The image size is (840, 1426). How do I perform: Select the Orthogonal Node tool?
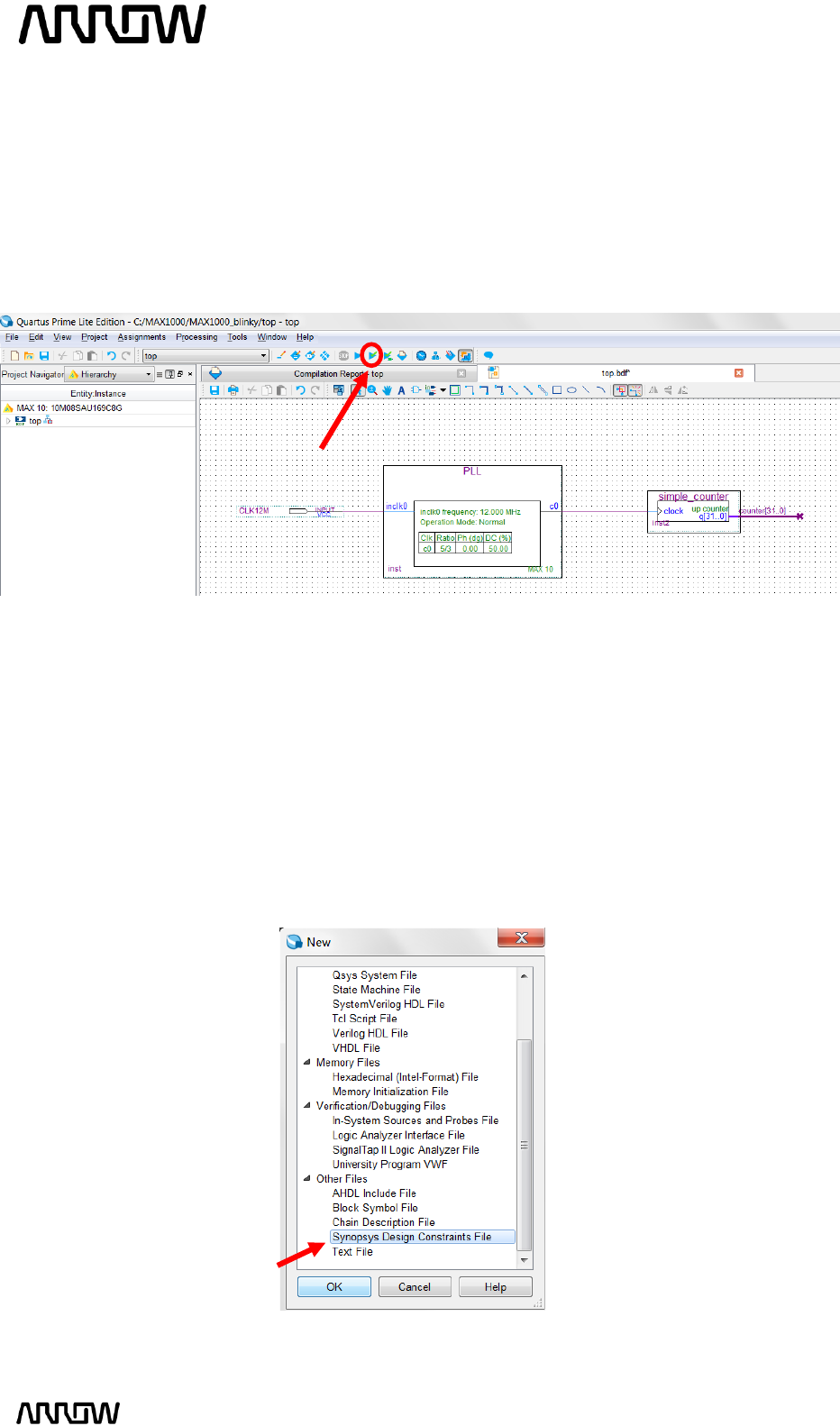(470, 390)
